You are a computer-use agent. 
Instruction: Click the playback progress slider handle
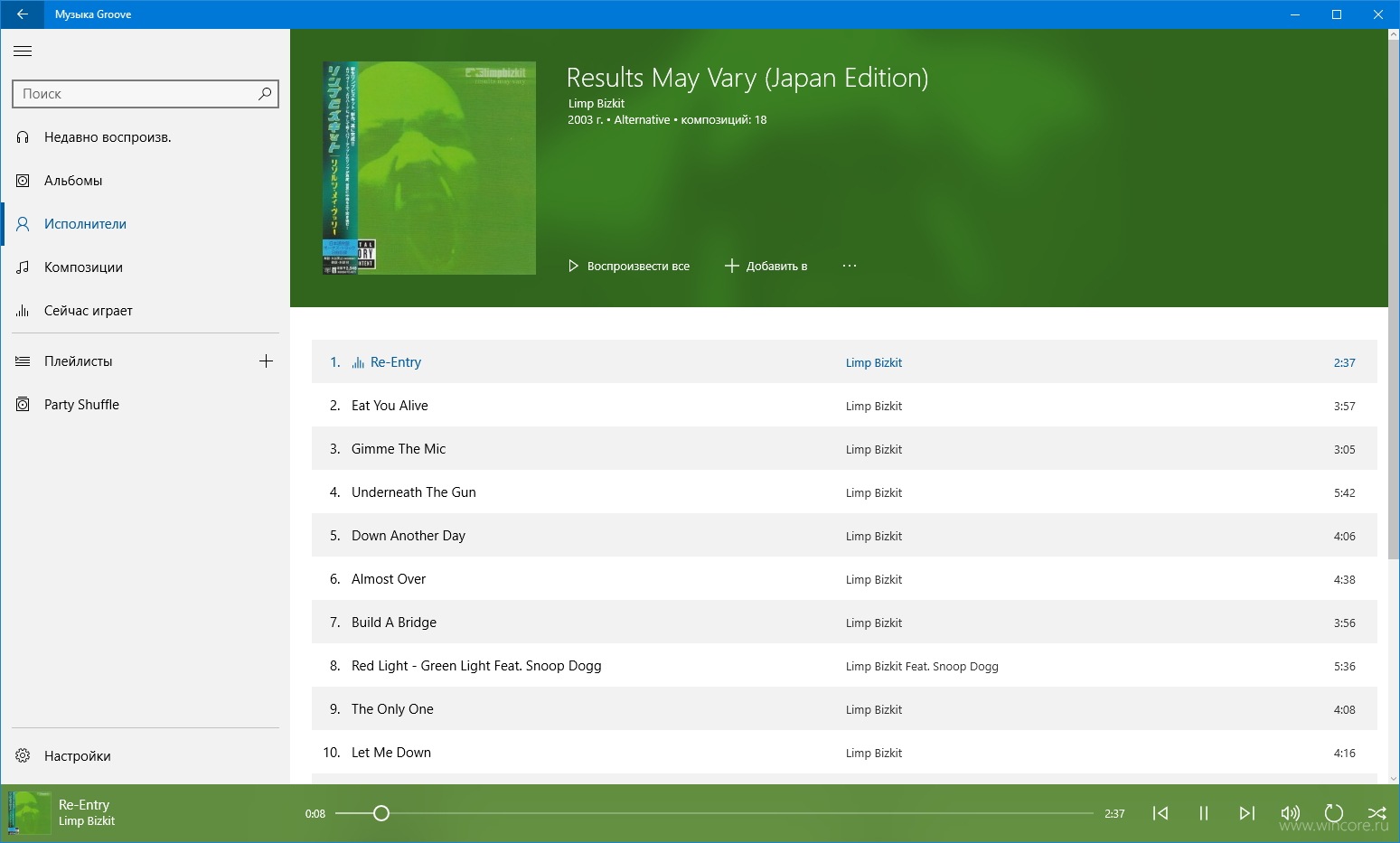[381, 813]
